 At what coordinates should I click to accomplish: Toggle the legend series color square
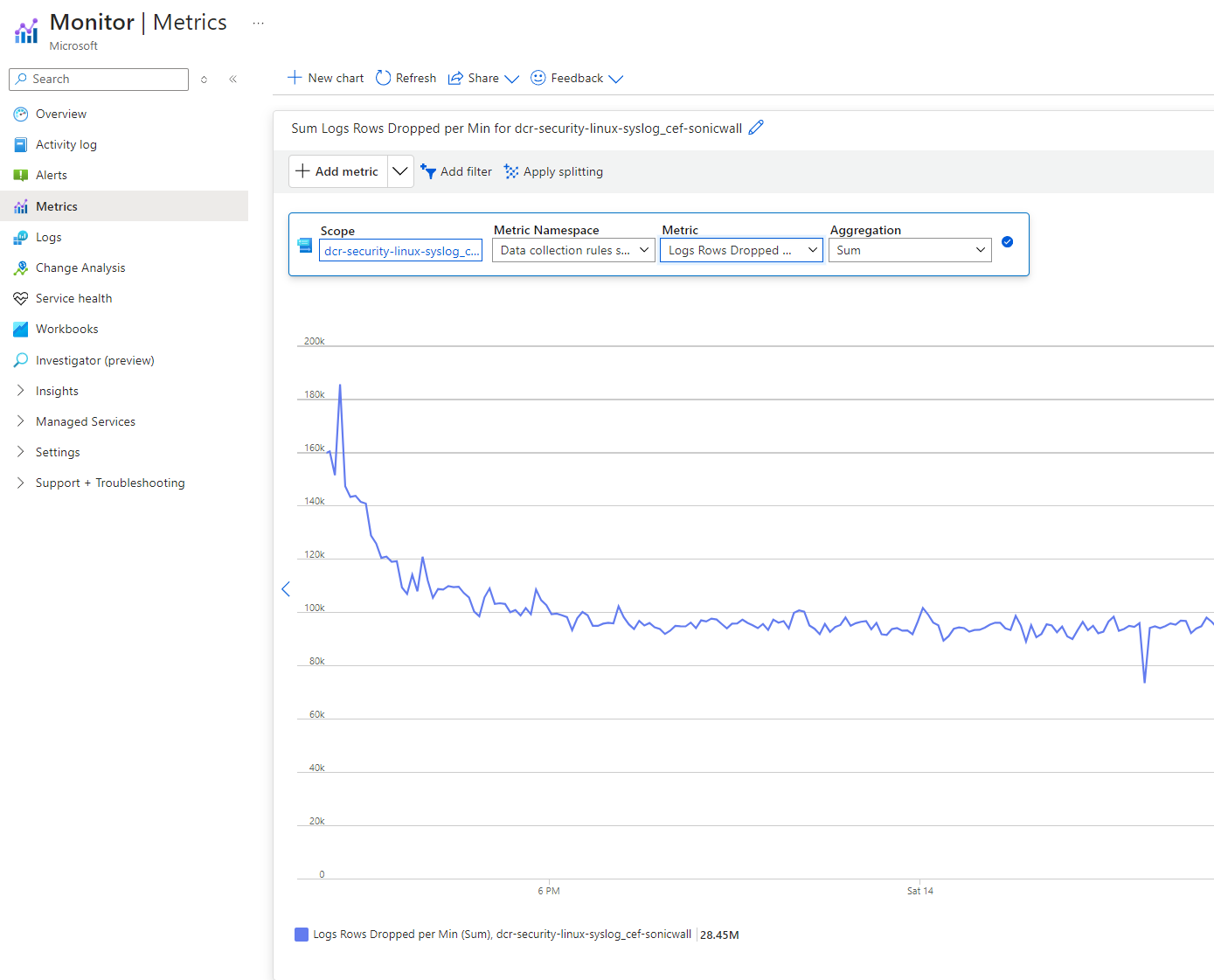302,935
